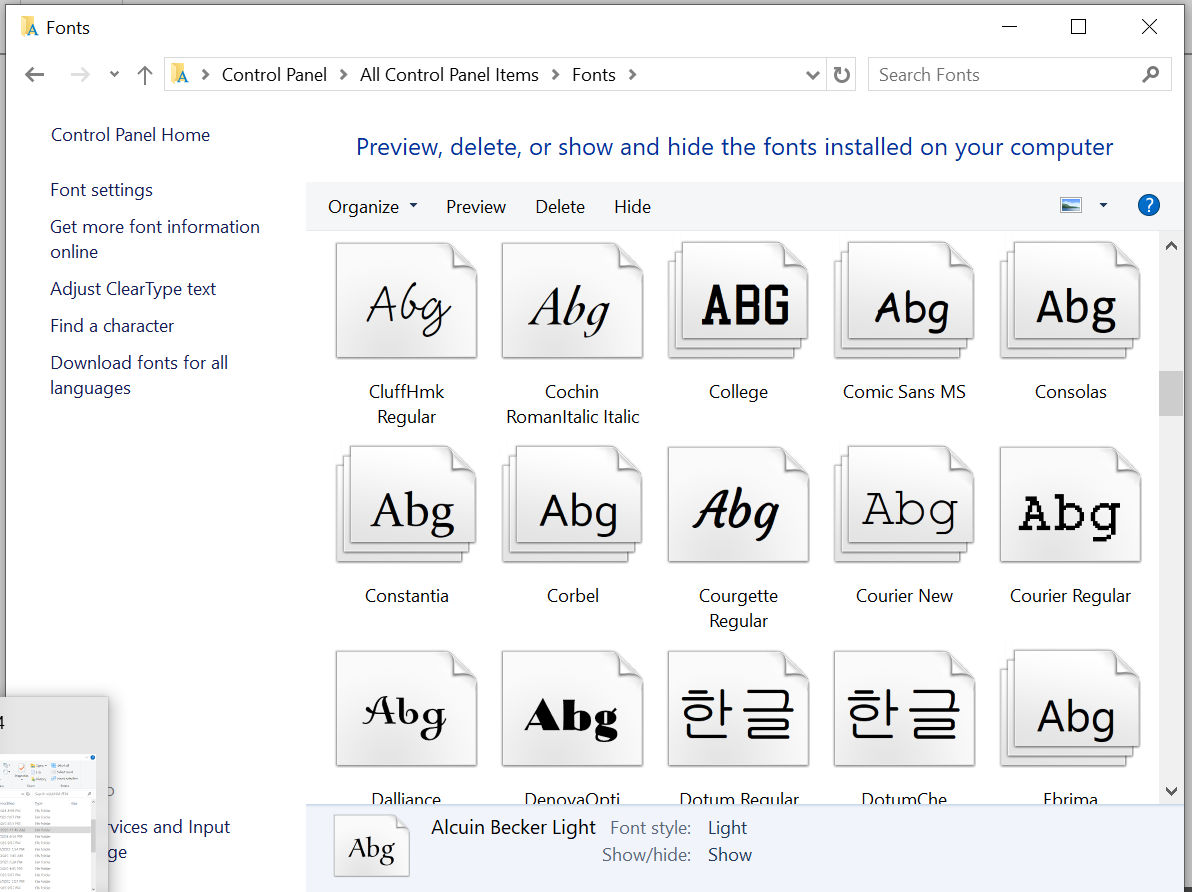
Task: Click the Alcuin Becker Light preview thumbnail
Action: coord(372,846)
